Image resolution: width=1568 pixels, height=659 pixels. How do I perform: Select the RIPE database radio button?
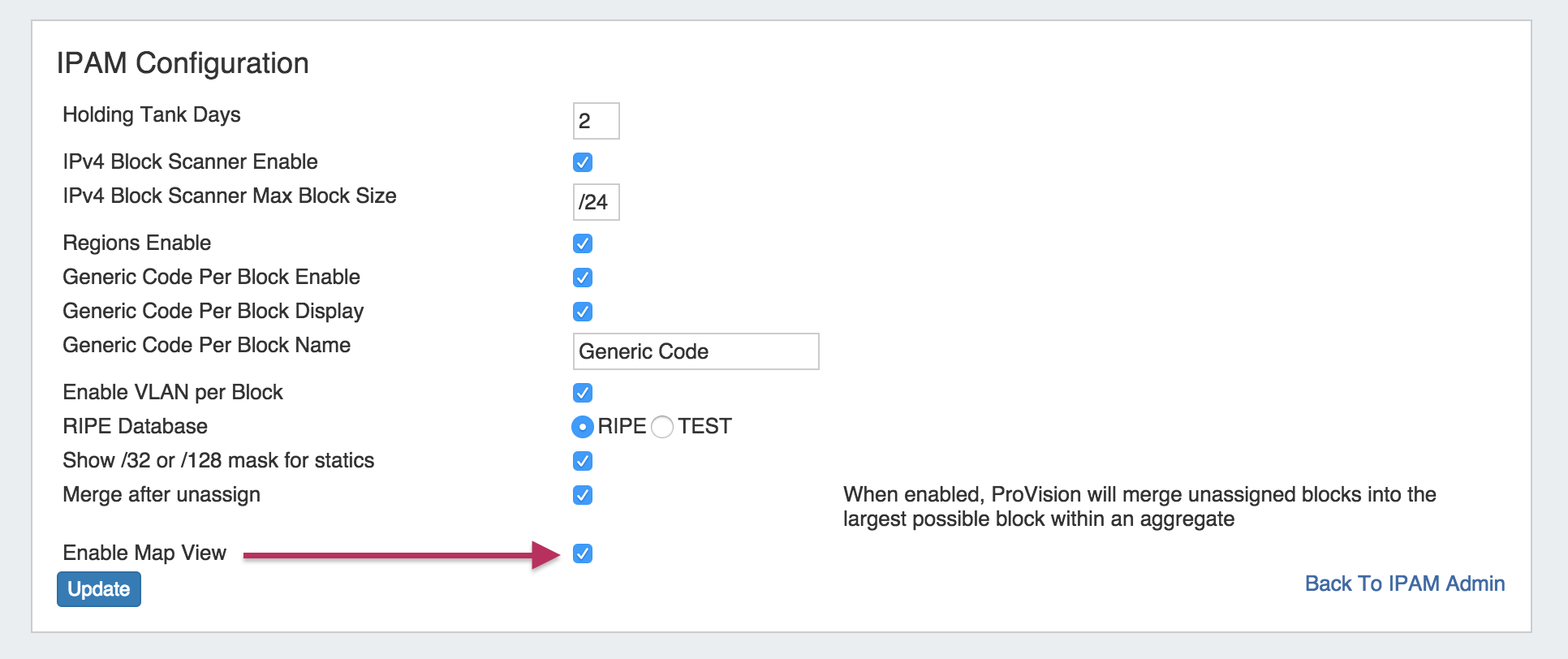click(583, 426)
